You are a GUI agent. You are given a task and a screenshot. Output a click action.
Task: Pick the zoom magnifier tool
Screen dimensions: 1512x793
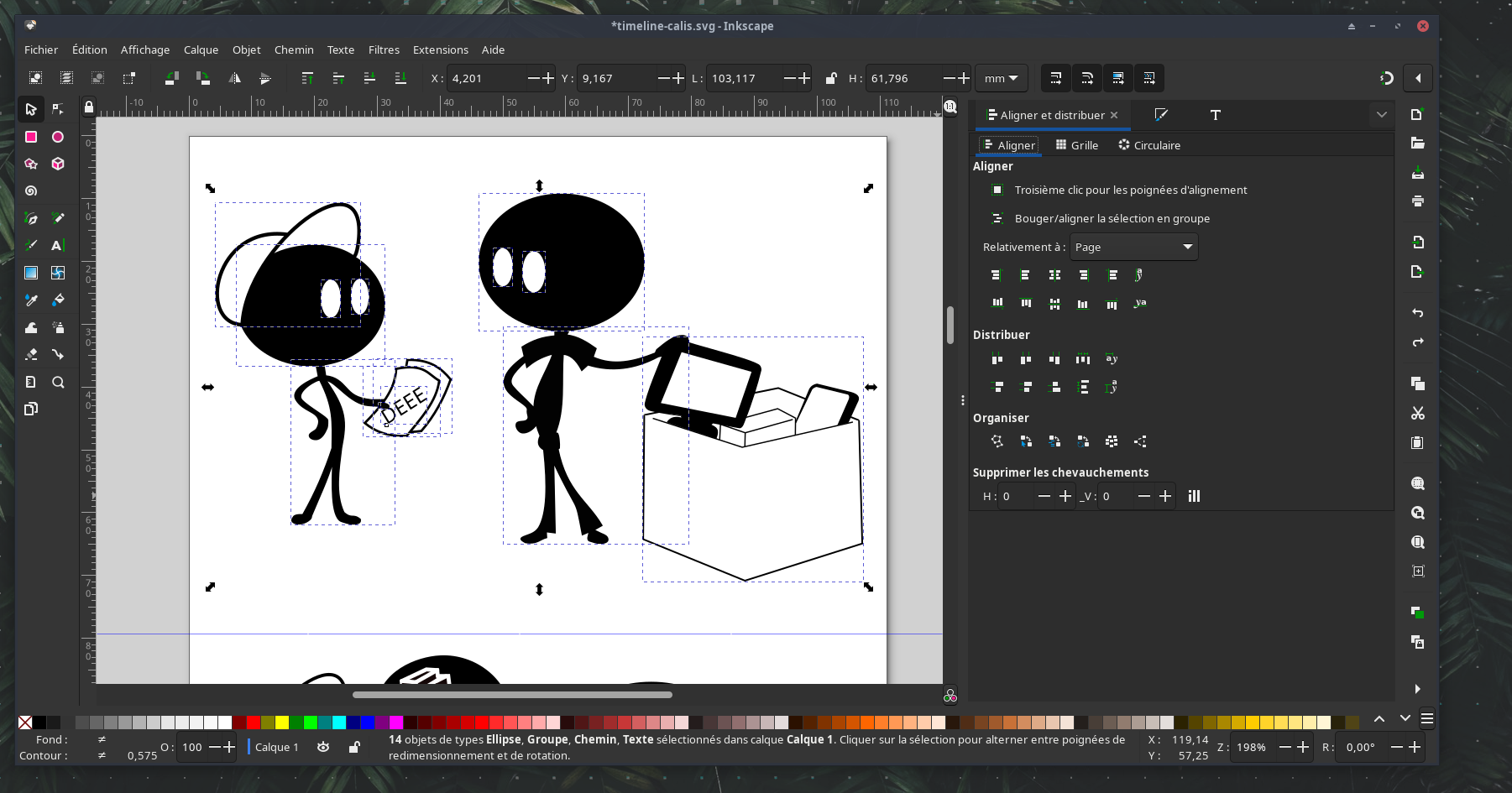coord(58,382)
